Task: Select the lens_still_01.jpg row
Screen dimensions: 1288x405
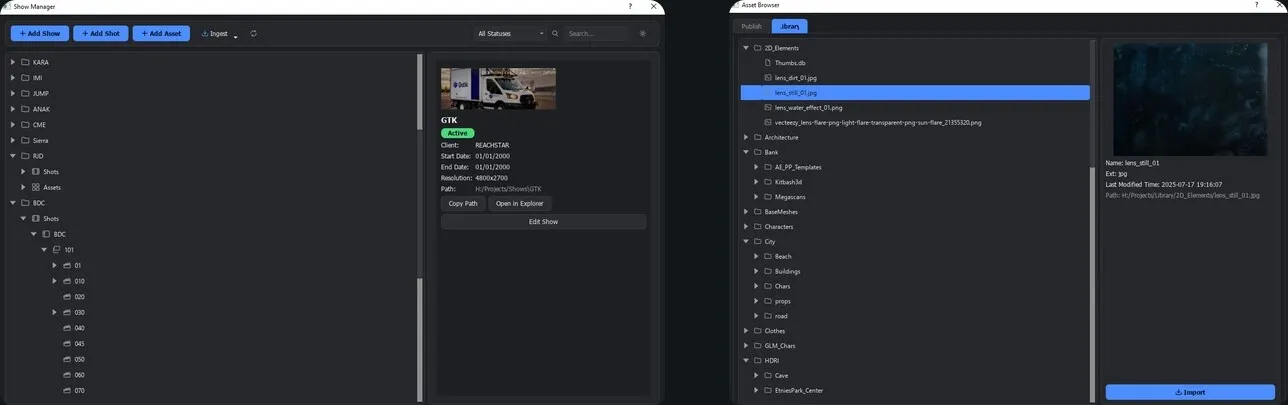Action: tap(915, 92)
